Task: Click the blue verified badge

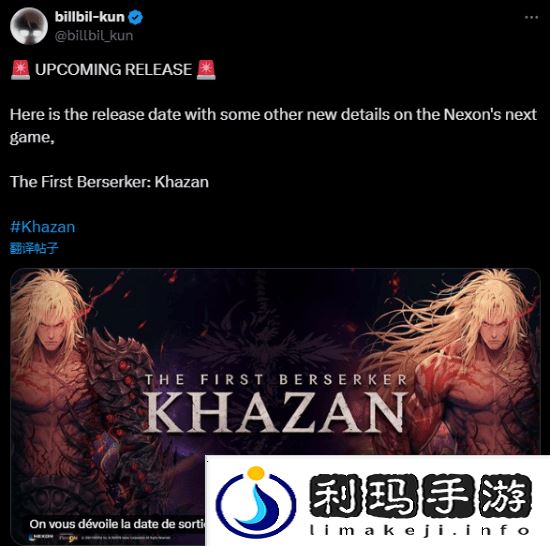Action: click(x=135, y=17)
